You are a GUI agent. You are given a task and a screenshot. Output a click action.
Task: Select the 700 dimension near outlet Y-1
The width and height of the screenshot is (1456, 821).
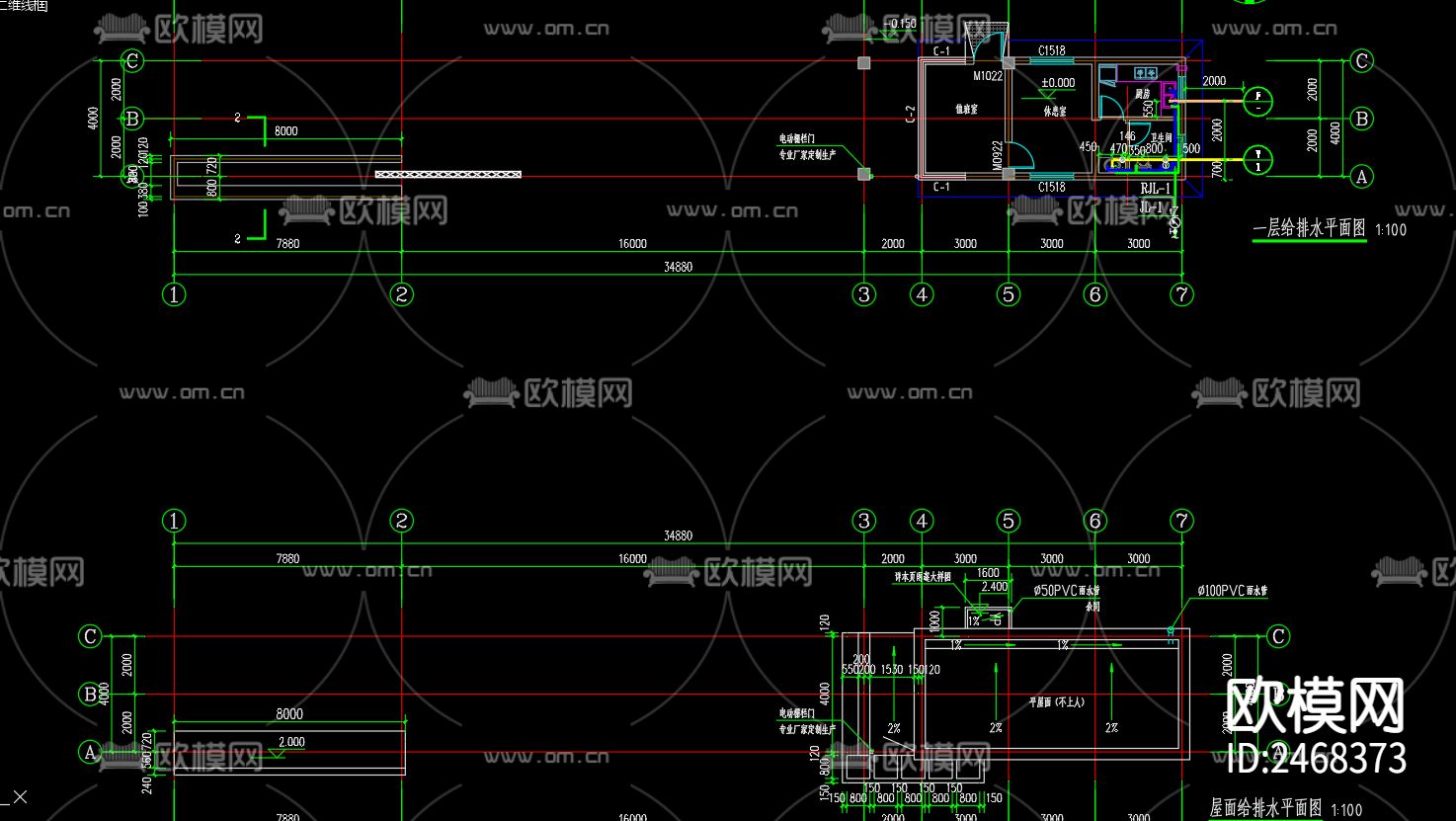coord(1217,169)
